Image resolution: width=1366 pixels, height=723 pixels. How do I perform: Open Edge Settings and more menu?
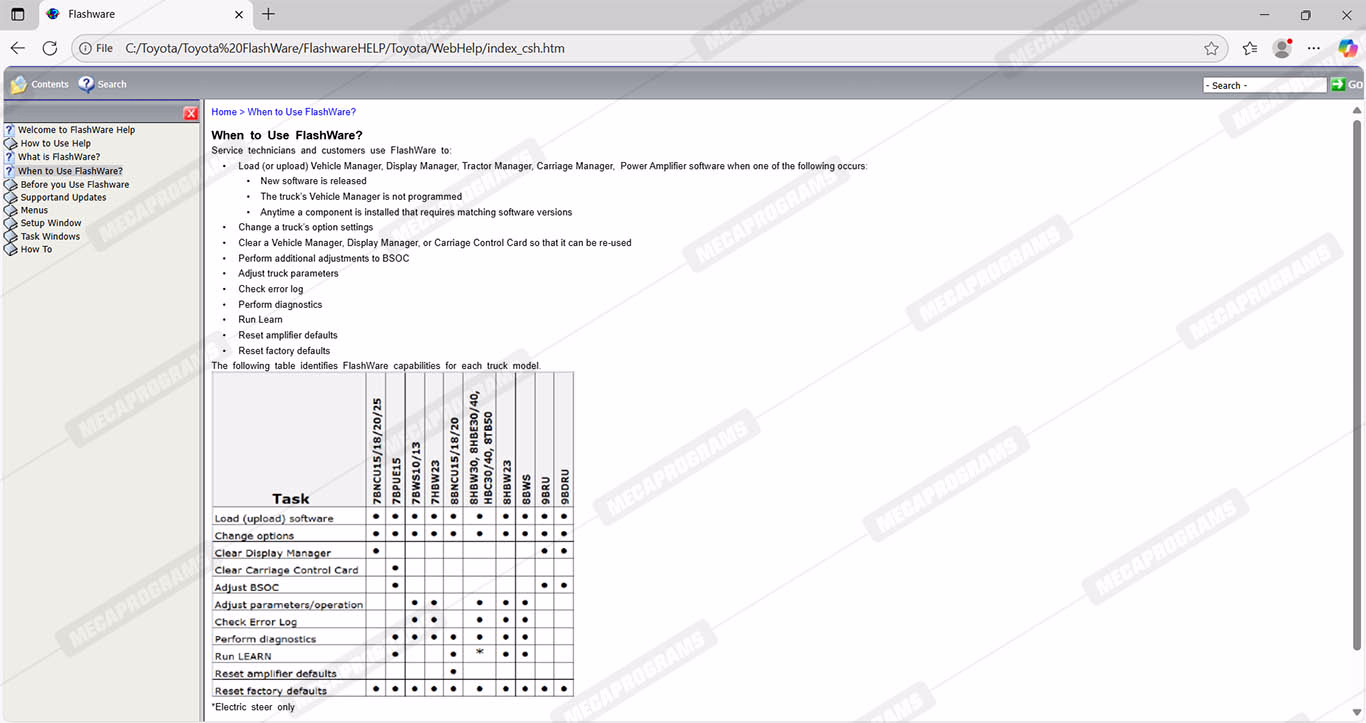pos(1314,48)
